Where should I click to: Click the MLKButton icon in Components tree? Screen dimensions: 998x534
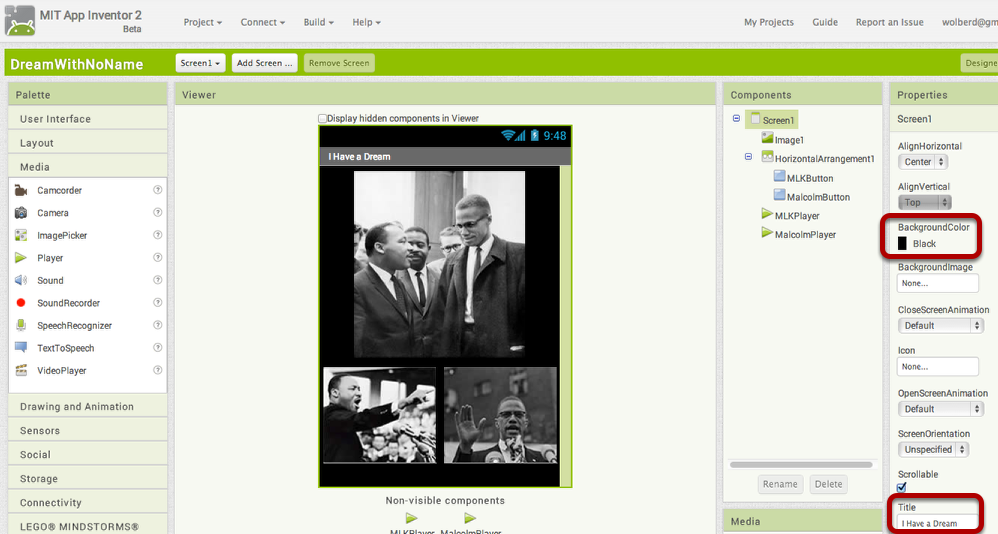click(779, 176)
